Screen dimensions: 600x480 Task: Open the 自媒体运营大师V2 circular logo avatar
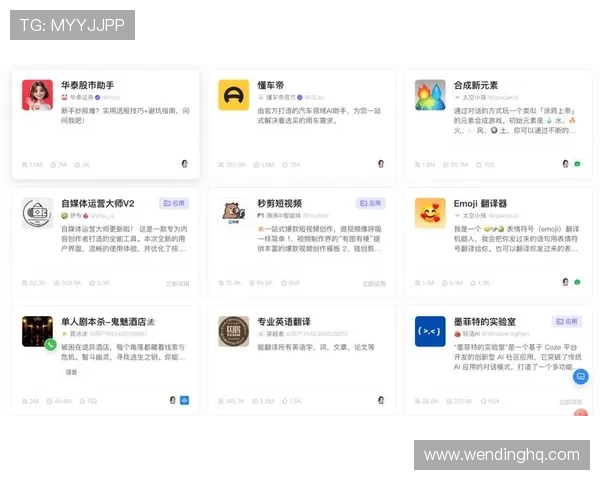pos(37,213)
